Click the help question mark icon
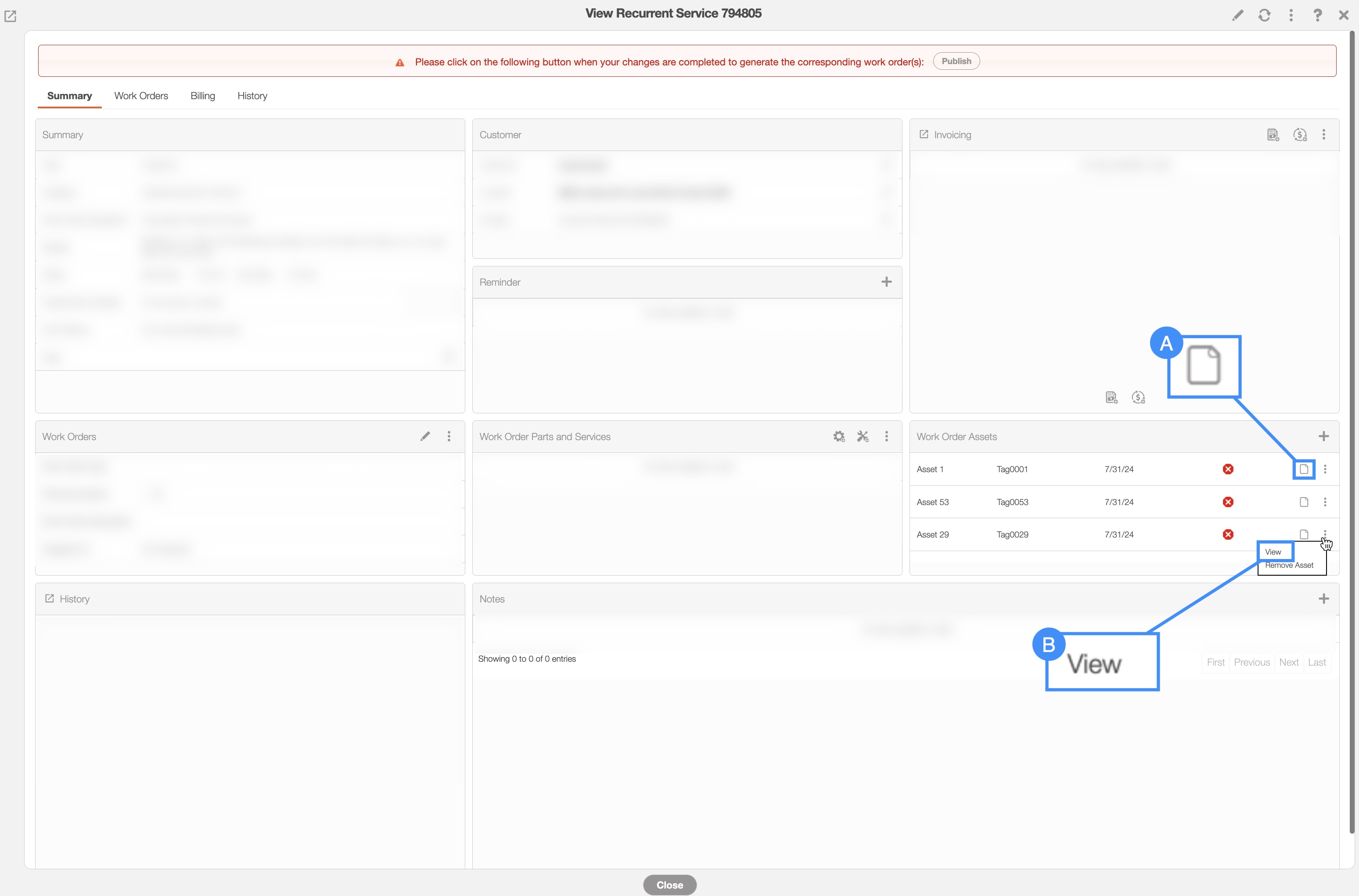1359x896 pixels. (1317, 15)
